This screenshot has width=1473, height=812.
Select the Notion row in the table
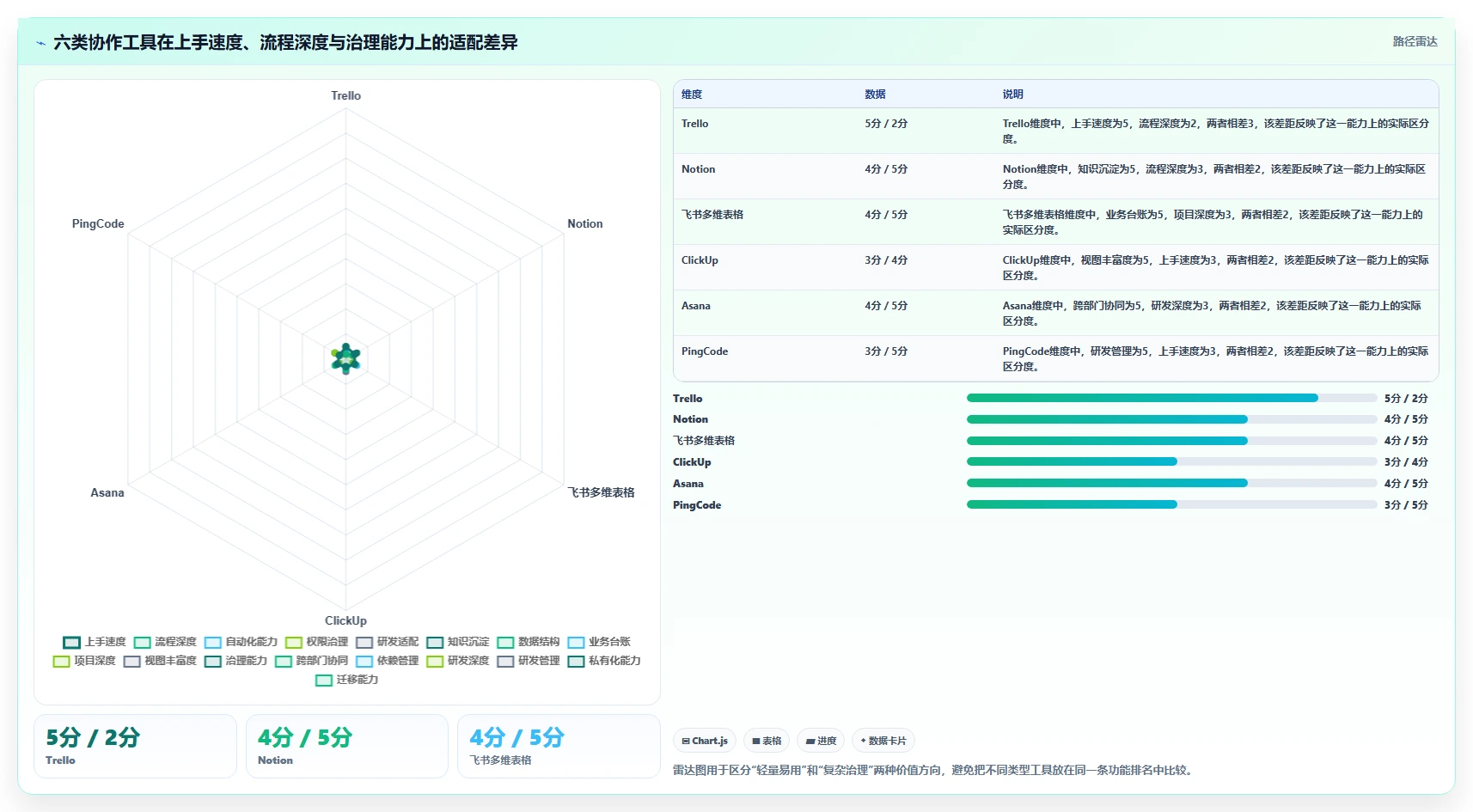point(1055,176)
